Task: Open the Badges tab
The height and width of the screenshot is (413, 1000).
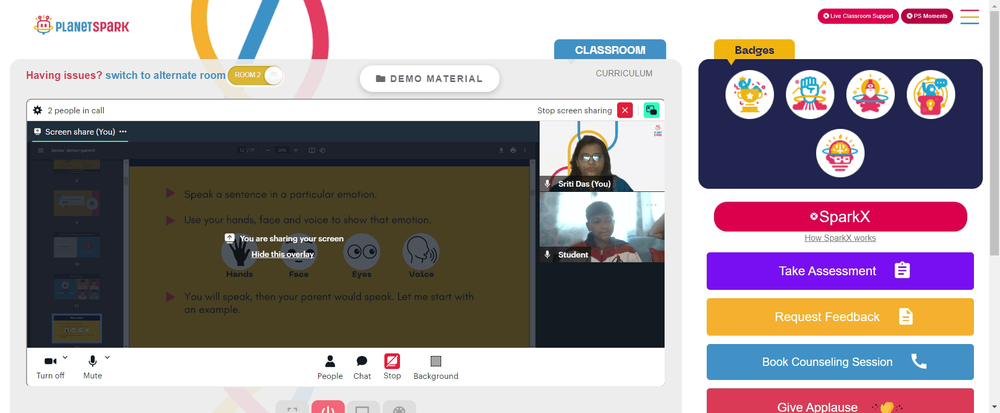Action: click(x=754, y=50)
